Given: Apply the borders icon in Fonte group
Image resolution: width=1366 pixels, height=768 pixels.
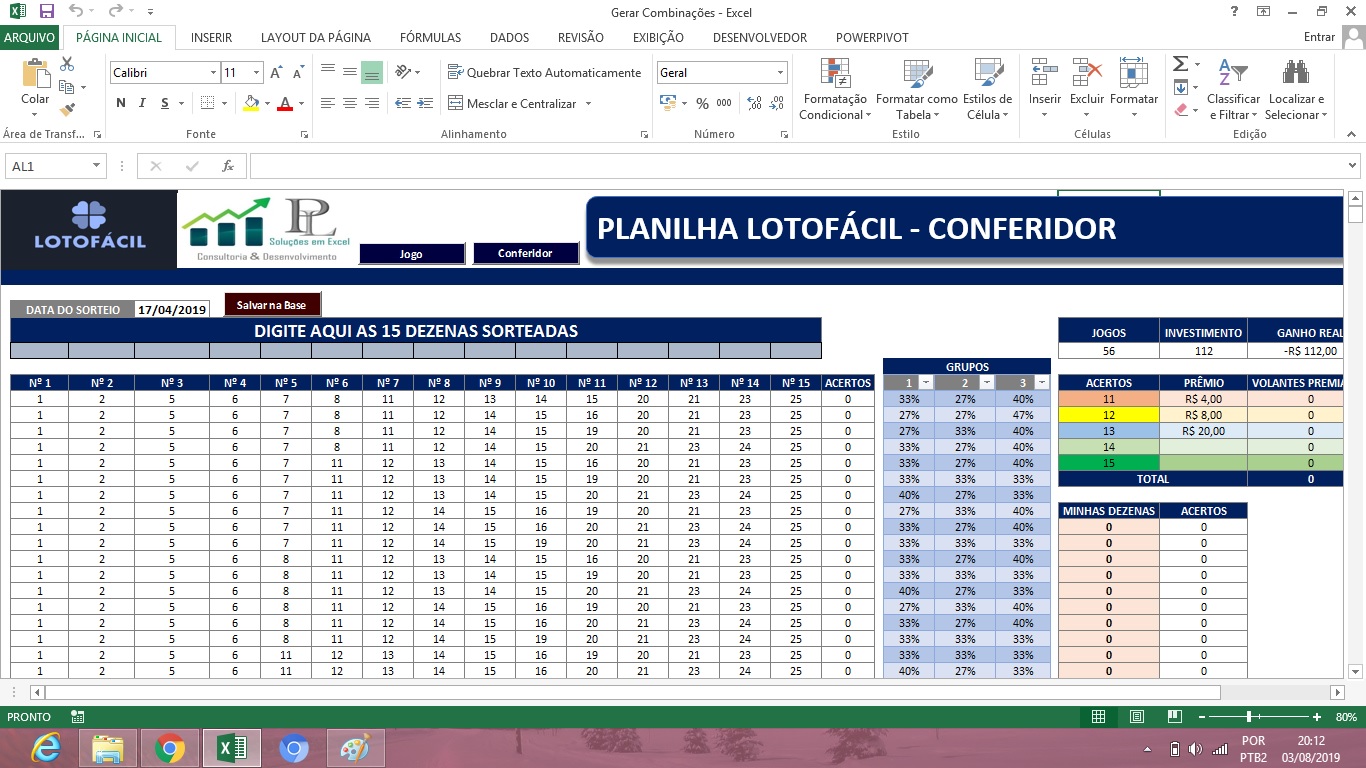Looking at the screenshot, I should point(206,103).
